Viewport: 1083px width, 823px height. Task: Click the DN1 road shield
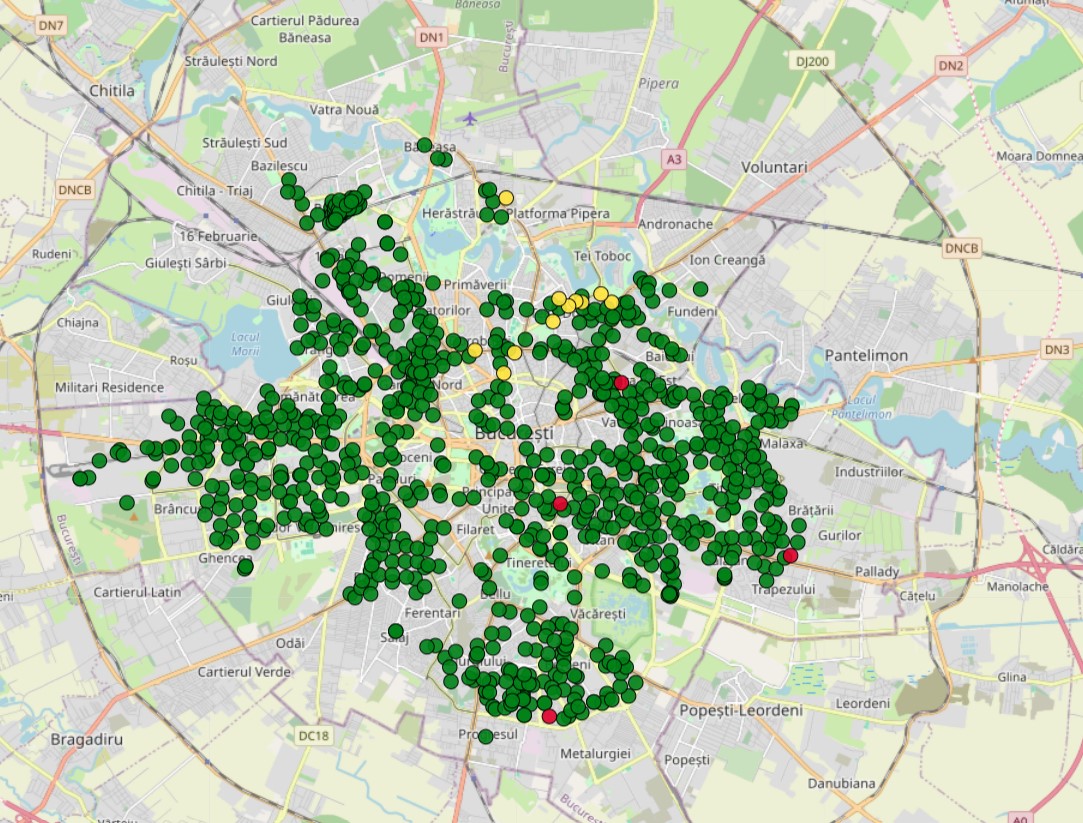pyautogui.click(x=432, y=37)
